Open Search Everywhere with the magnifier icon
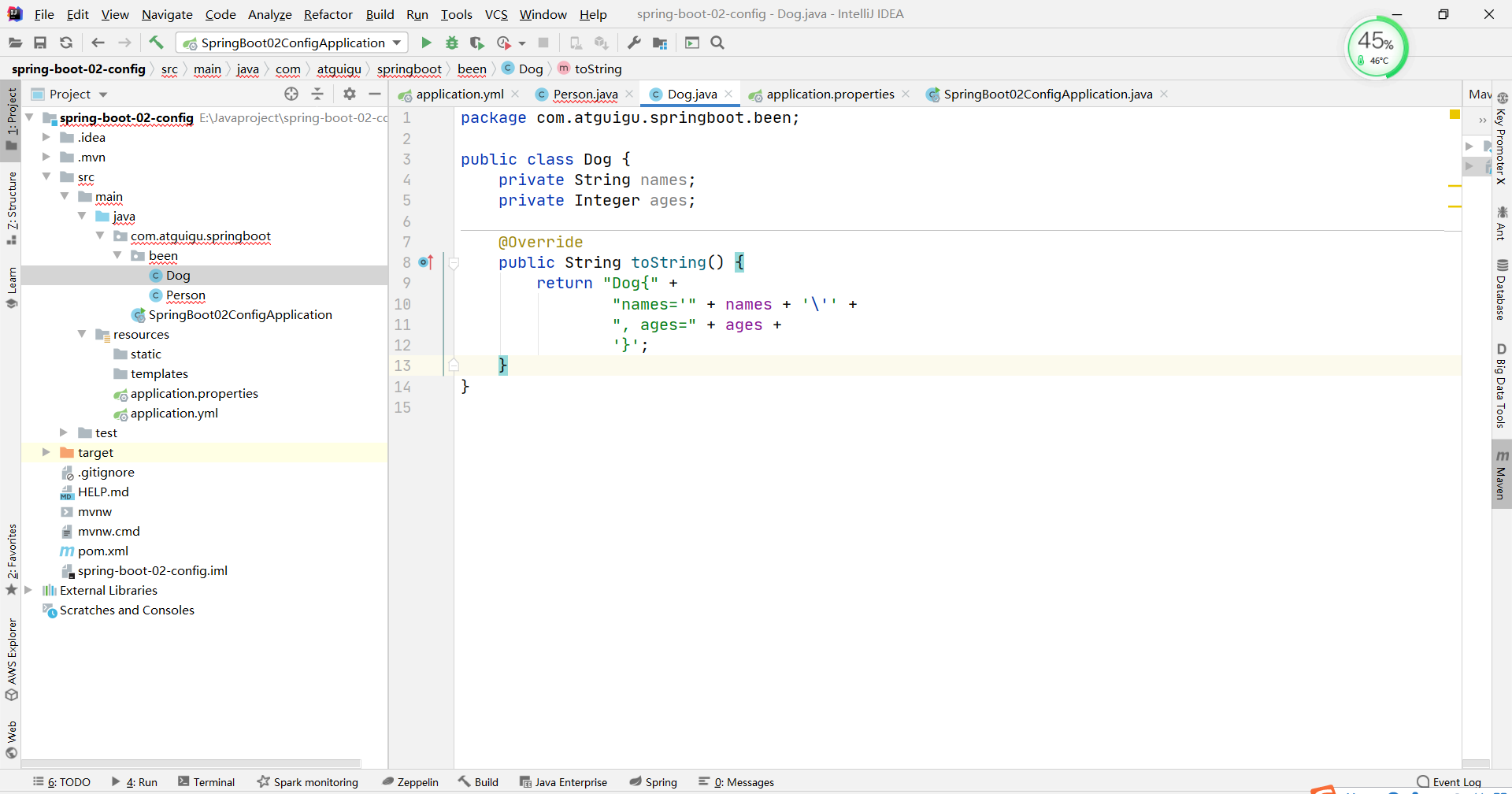The image size is (1512, 794). point(717,43)
